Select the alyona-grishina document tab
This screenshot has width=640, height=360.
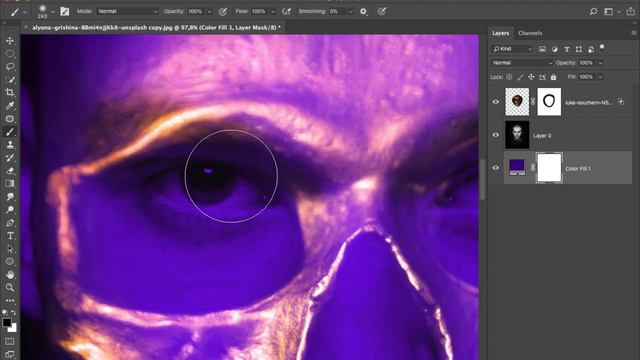[x=156, y=27]
